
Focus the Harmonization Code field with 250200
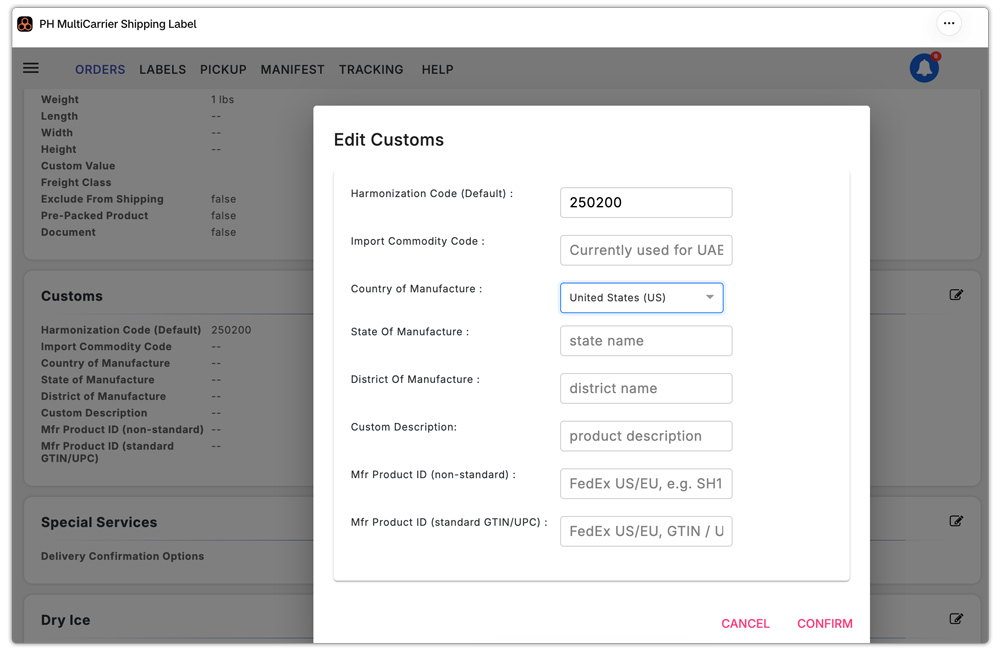[x=646, y=202]
